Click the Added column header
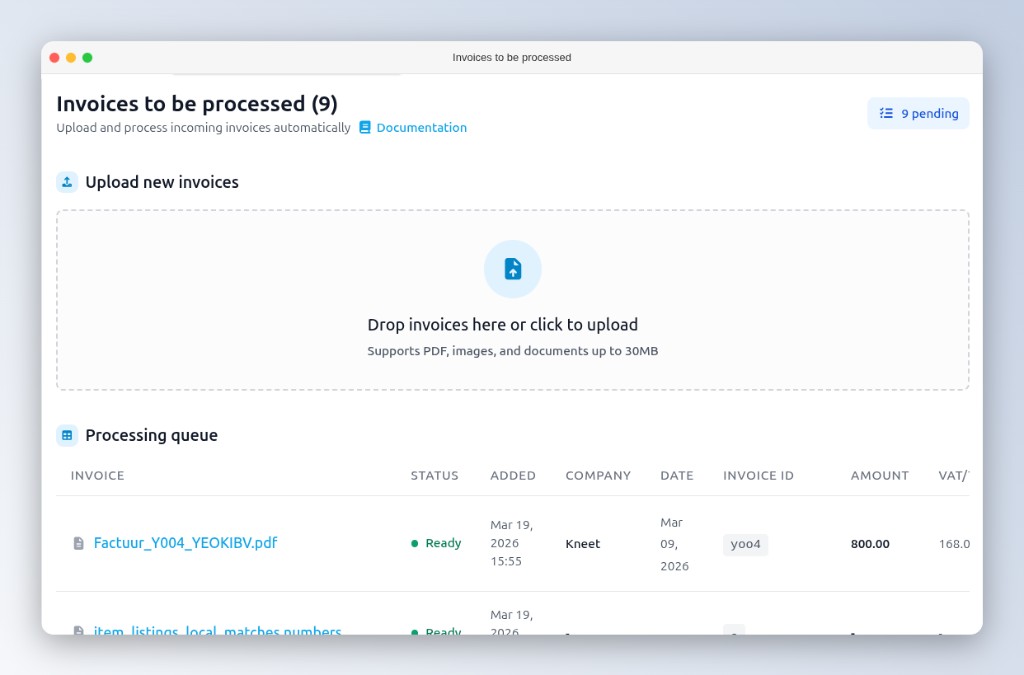 (x=513, y=476)
